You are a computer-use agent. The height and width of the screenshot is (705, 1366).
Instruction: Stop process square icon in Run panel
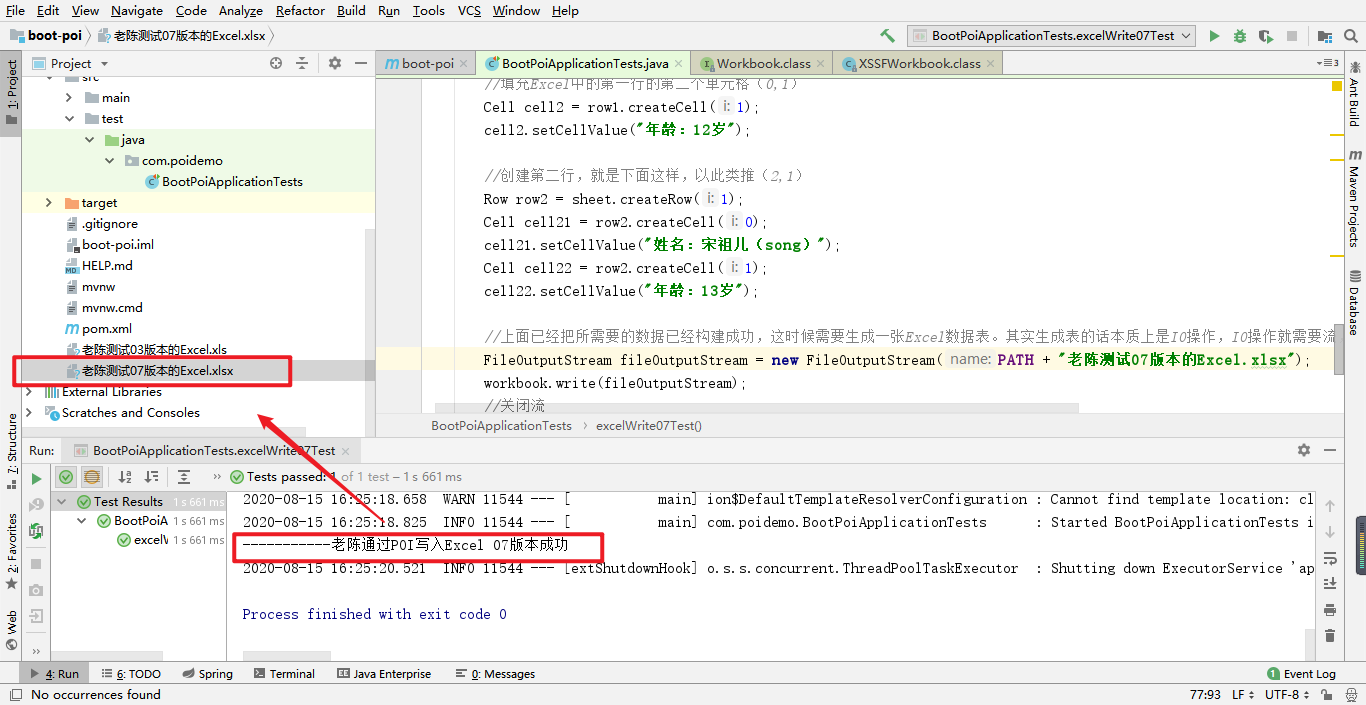pos(37,565)
